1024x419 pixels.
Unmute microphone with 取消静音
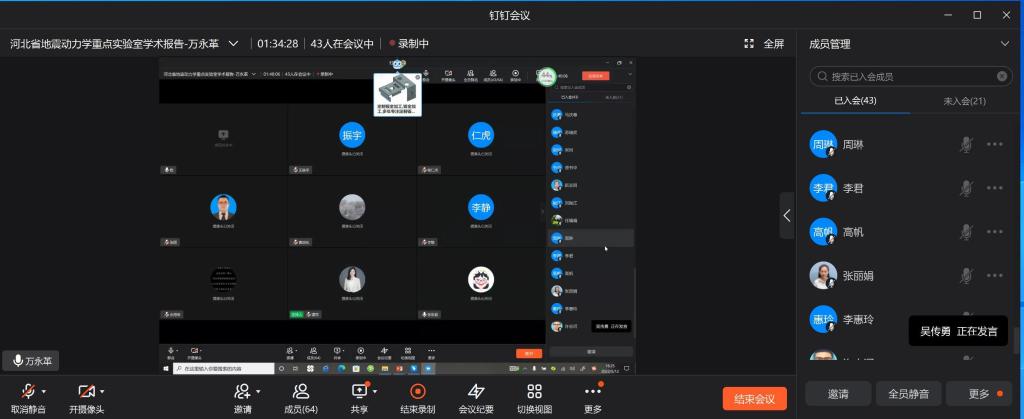point(27,392)
